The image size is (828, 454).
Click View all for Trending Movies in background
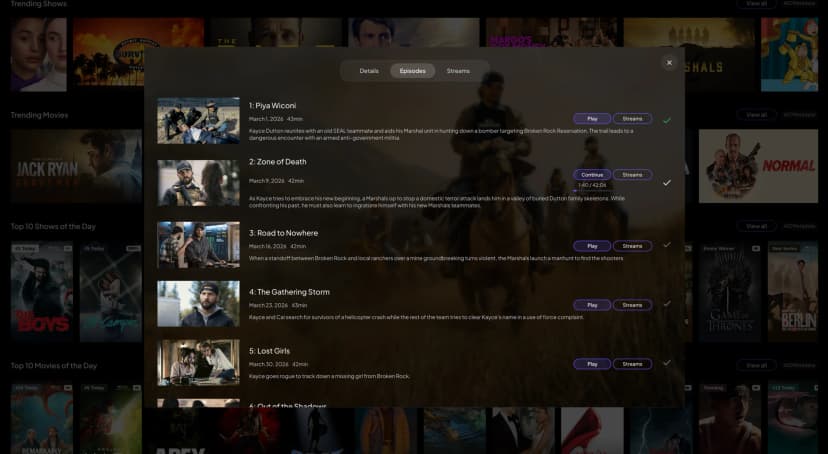coord(756,115)
